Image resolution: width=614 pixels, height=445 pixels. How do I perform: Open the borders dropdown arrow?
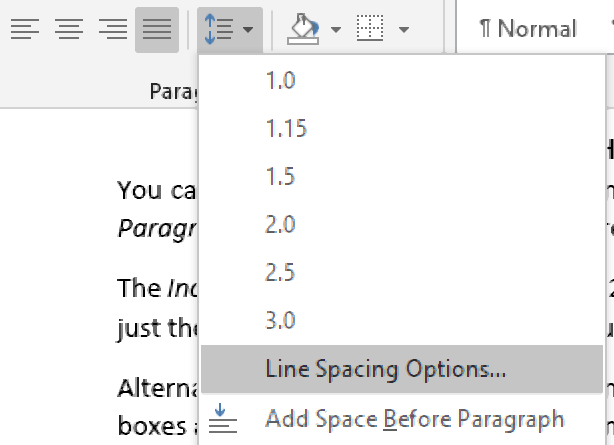[404, 29]
